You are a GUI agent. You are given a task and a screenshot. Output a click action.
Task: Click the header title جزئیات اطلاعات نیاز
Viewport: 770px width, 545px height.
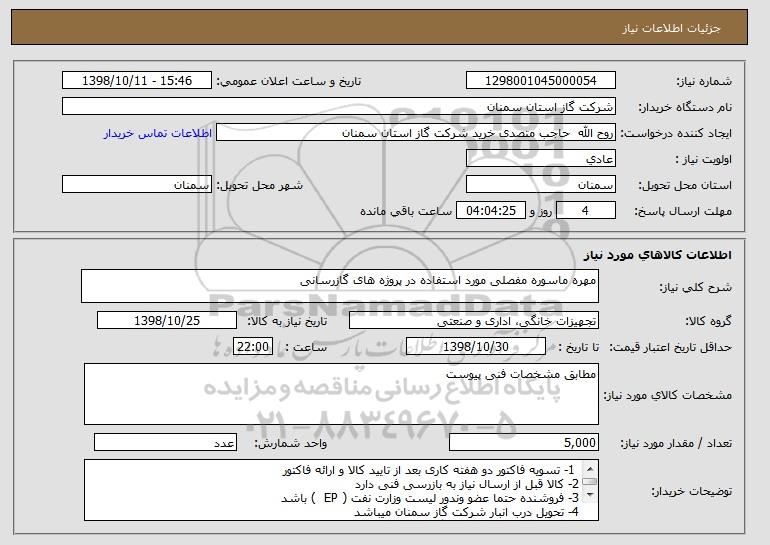point(671,28)
